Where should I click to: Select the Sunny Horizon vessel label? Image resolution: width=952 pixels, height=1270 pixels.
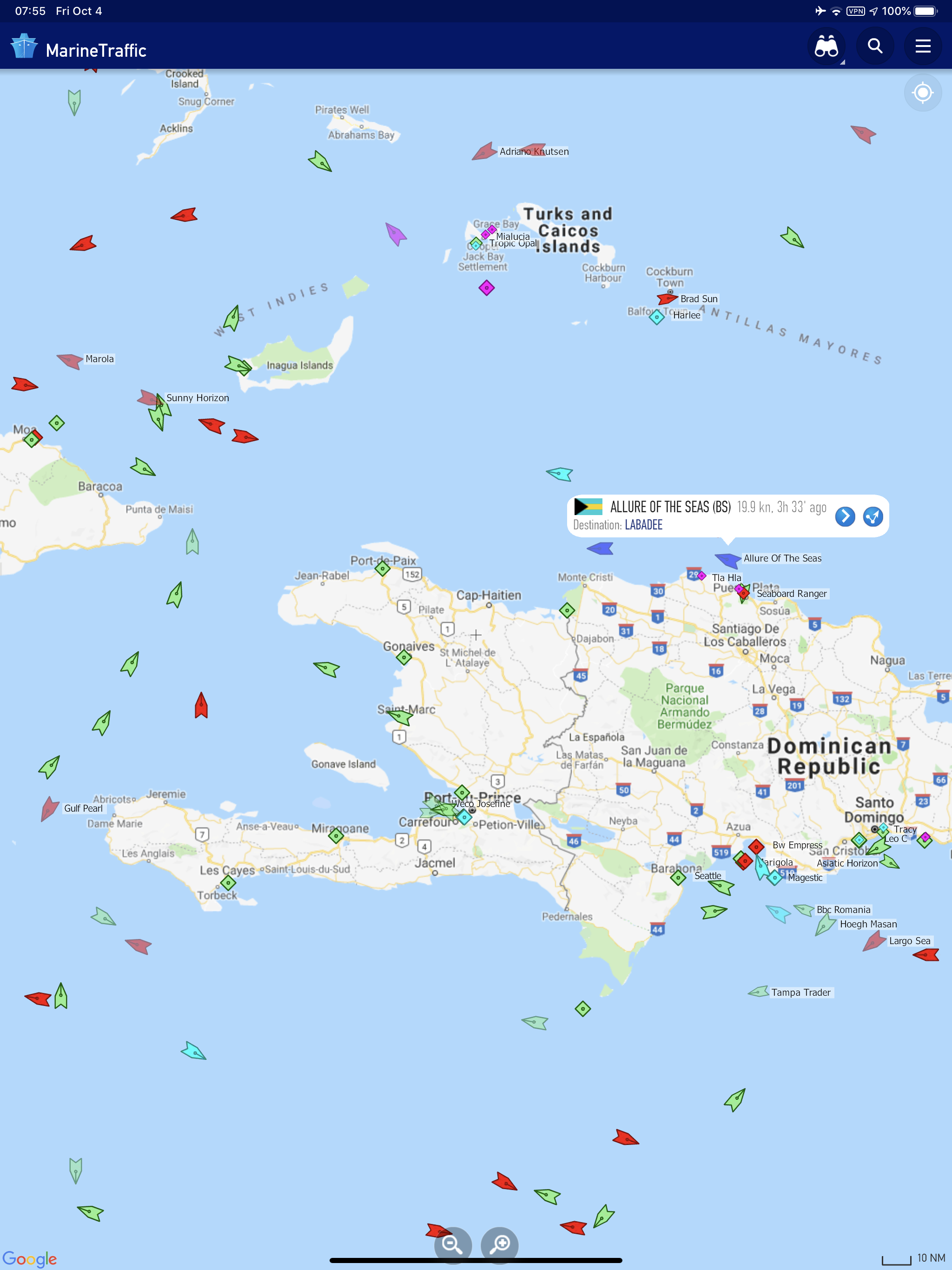pos(198,398)
